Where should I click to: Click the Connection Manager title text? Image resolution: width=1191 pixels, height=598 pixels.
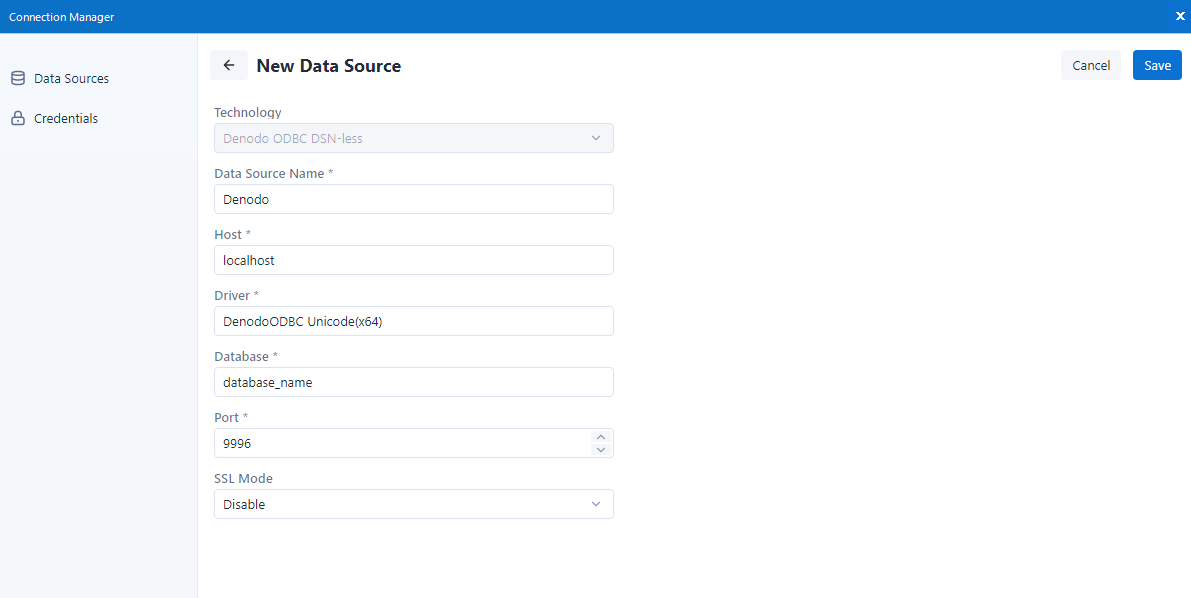62,17
